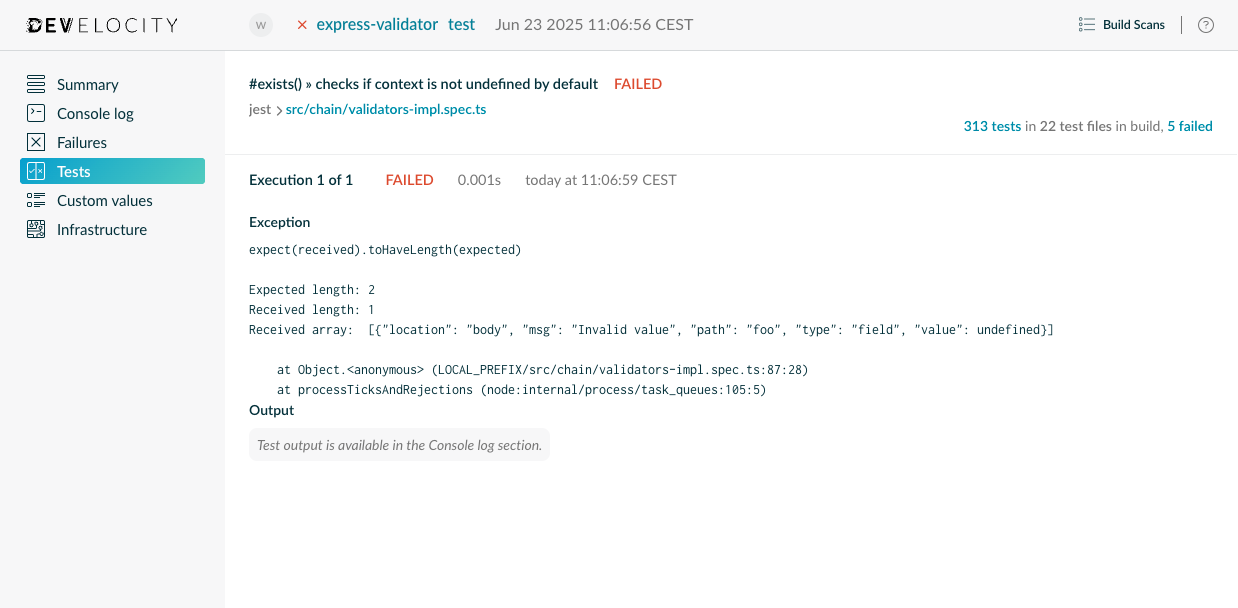Click the Test output notice box

click(x=399, y=444)
